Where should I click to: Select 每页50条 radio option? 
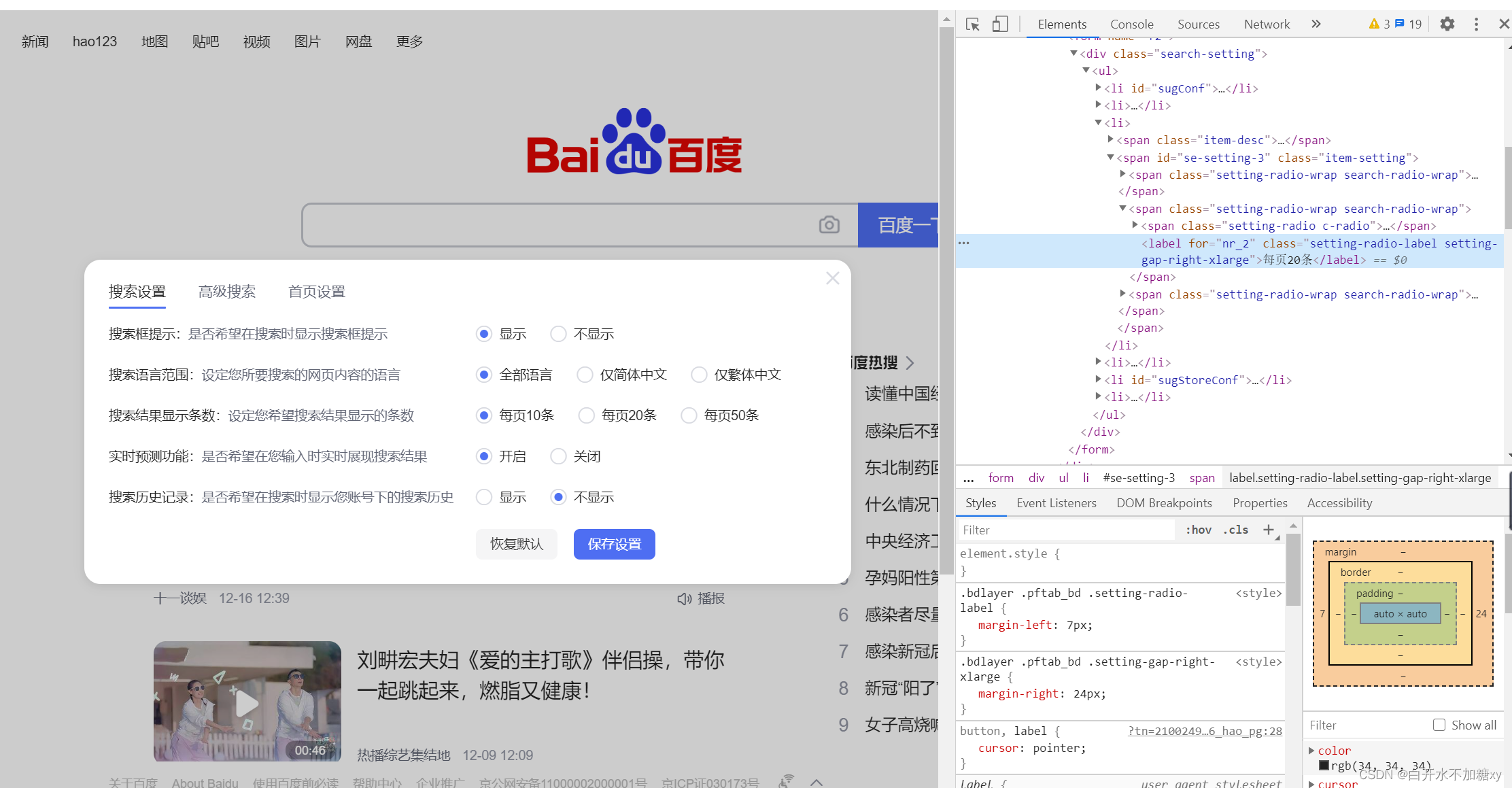(689, 415)
